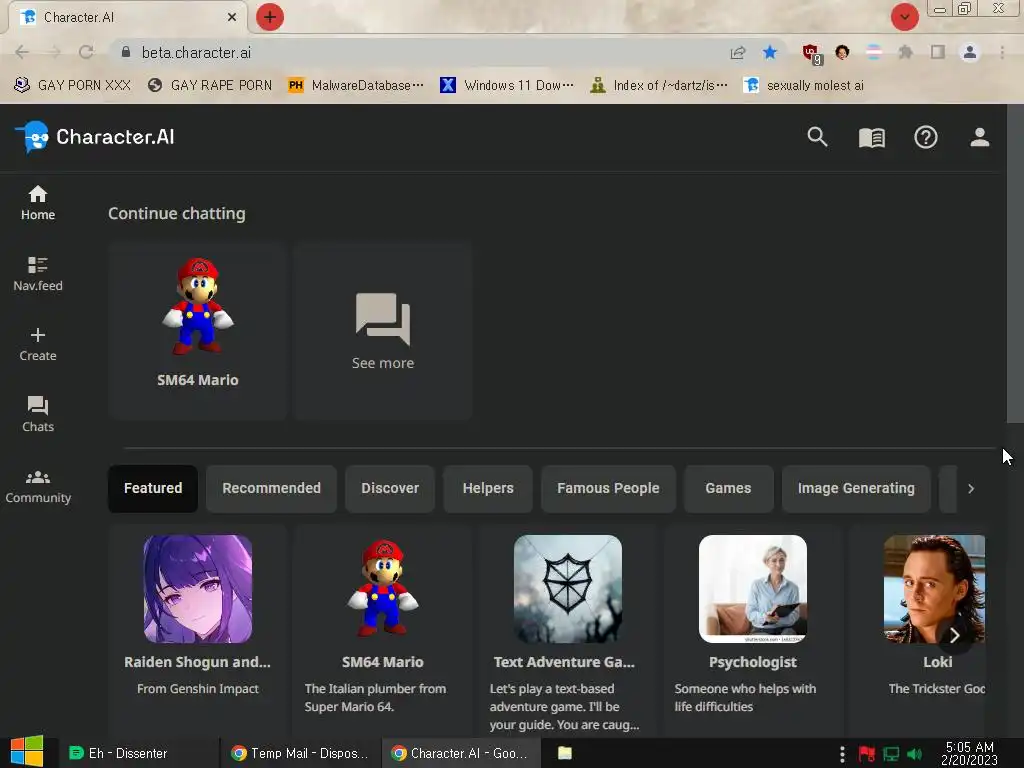Select the Recommended category tab
This screenshot has height=768, width=1024.
tap(271, 488)
